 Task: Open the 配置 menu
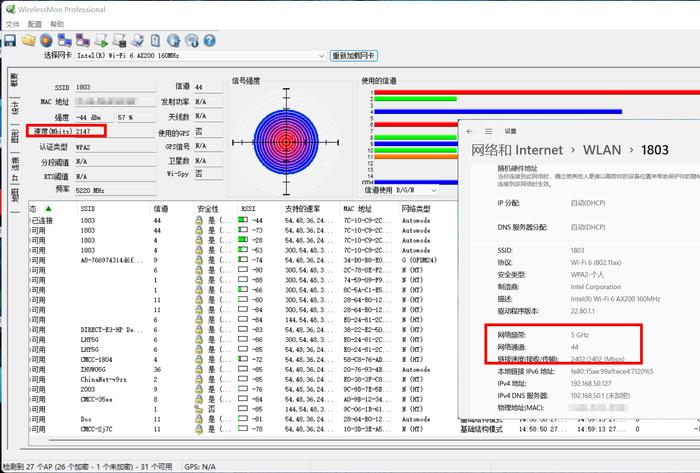tap(34, 24)
